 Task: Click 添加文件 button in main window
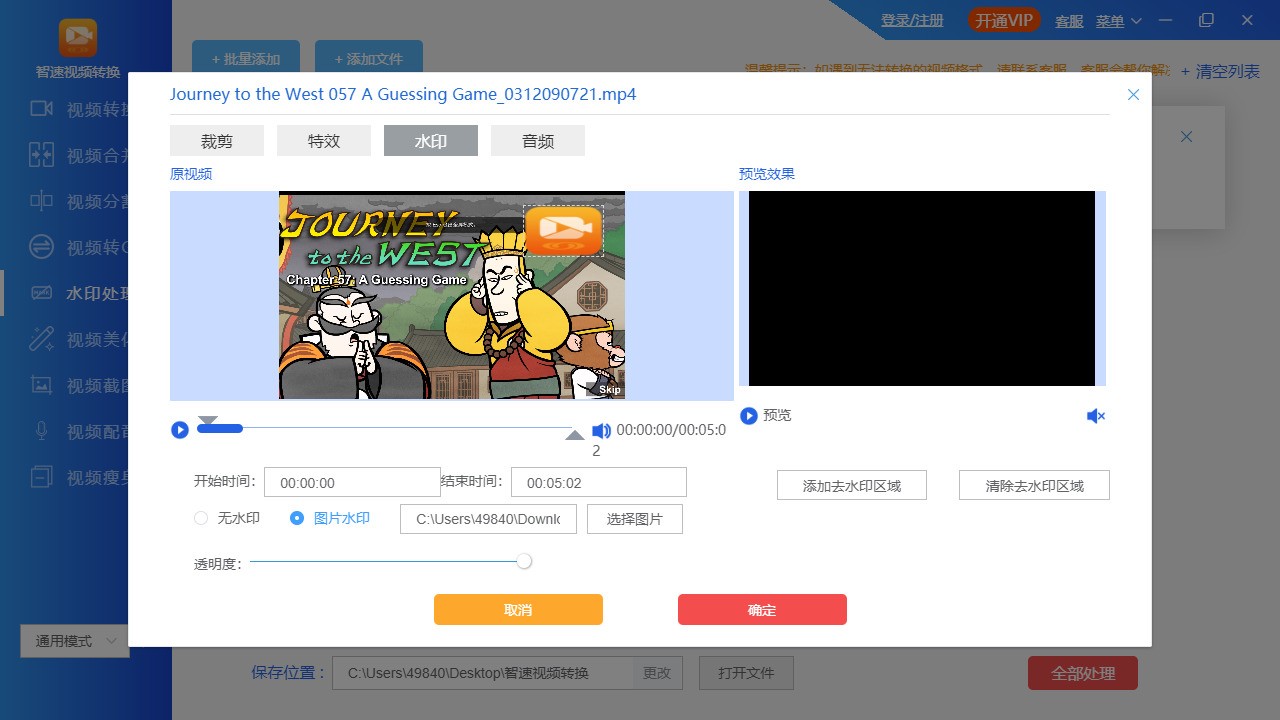(369, 59)
